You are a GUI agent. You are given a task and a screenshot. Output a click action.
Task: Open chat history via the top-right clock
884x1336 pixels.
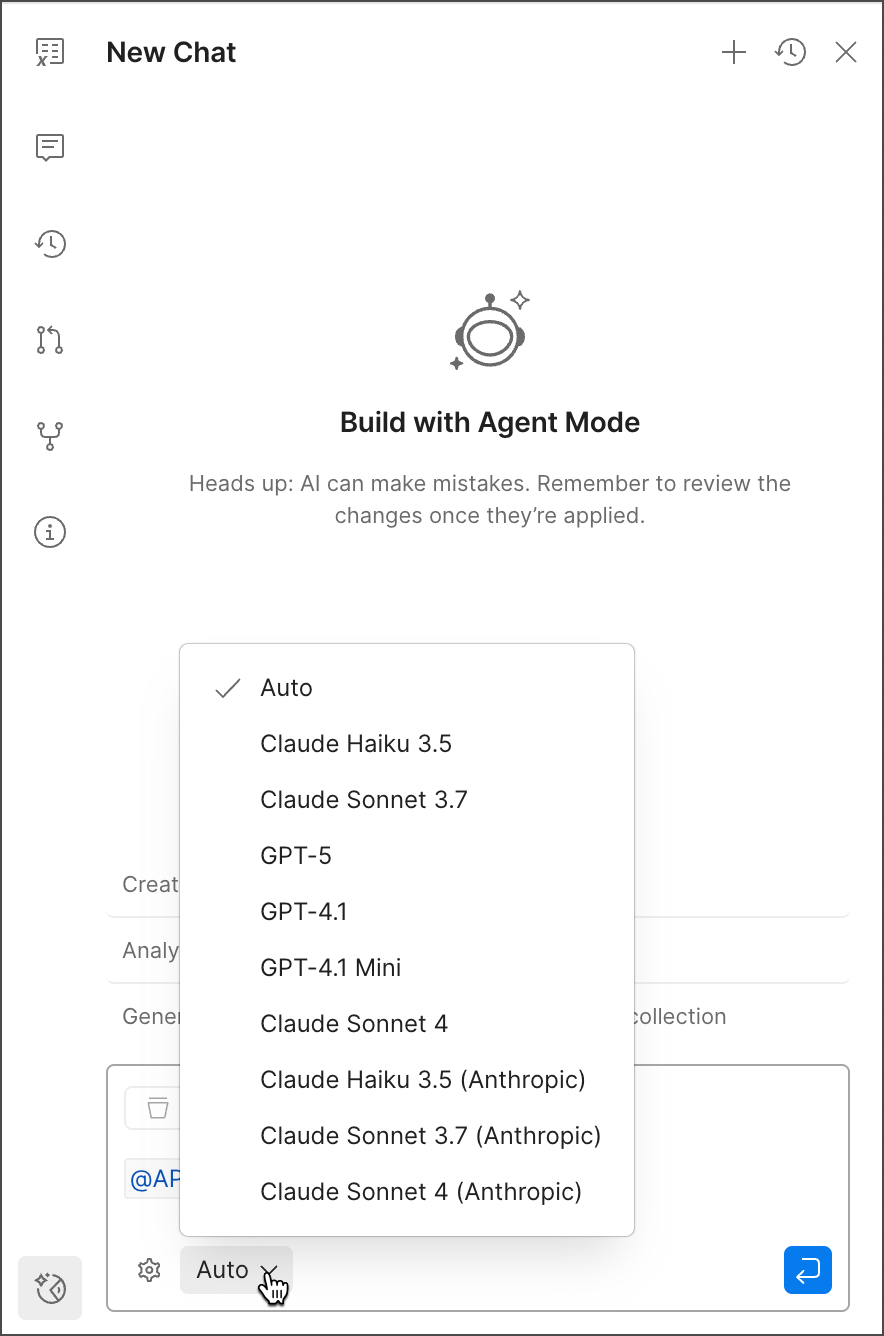click(790, 52)
